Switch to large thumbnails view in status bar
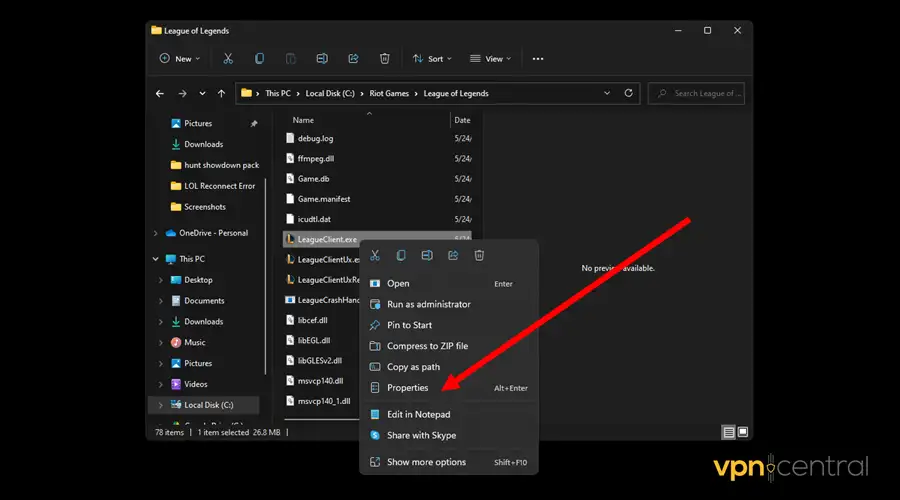This screenshot has width=900, height=500. coord(743,432)
